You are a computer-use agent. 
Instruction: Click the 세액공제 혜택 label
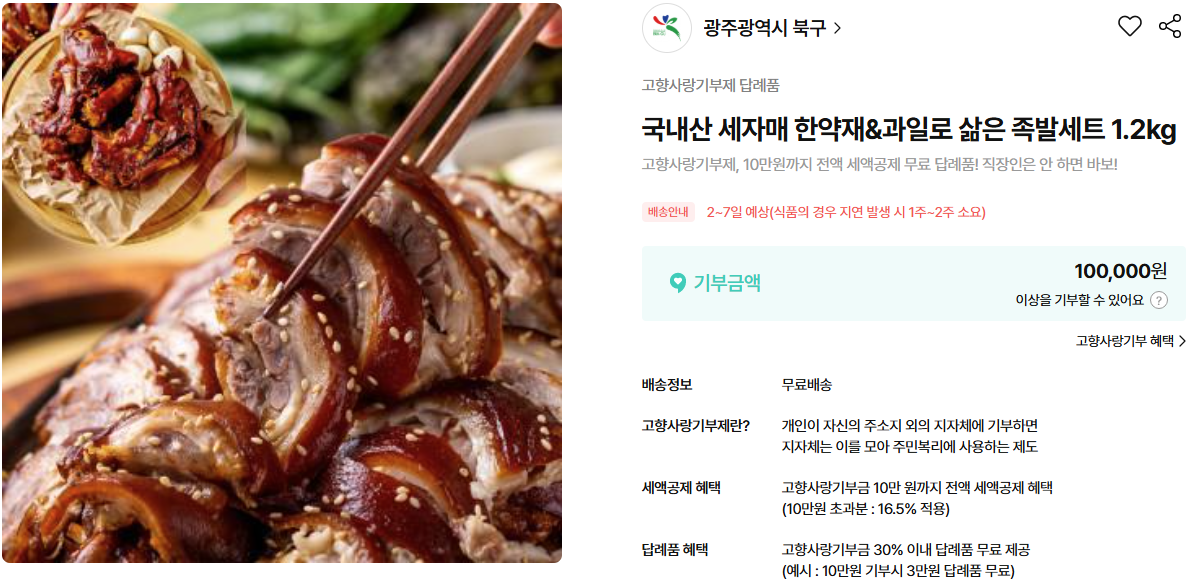(x=681, y=487)
